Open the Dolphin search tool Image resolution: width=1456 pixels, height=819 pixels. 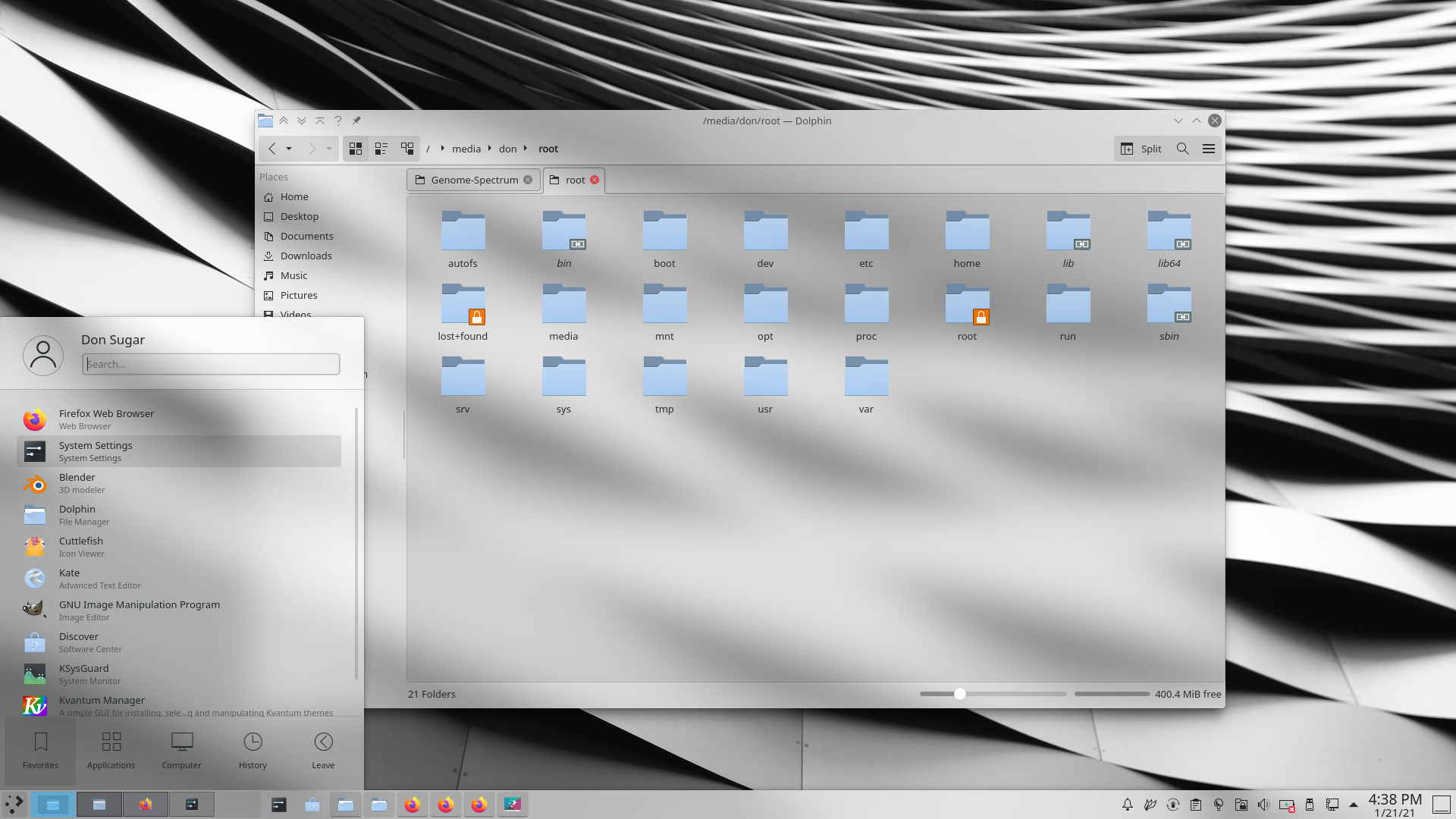click(1182, 149)
